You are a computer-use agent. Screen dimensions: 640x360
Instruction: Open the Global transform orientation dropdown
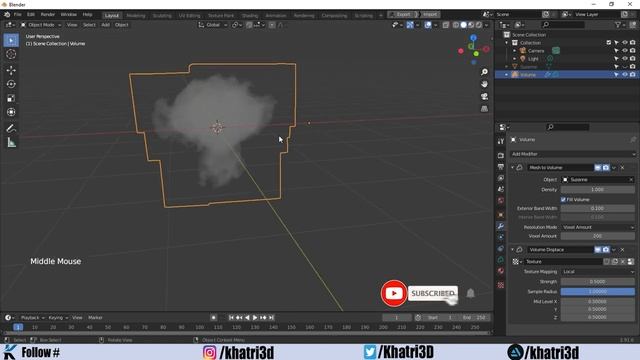click(213, 25)
